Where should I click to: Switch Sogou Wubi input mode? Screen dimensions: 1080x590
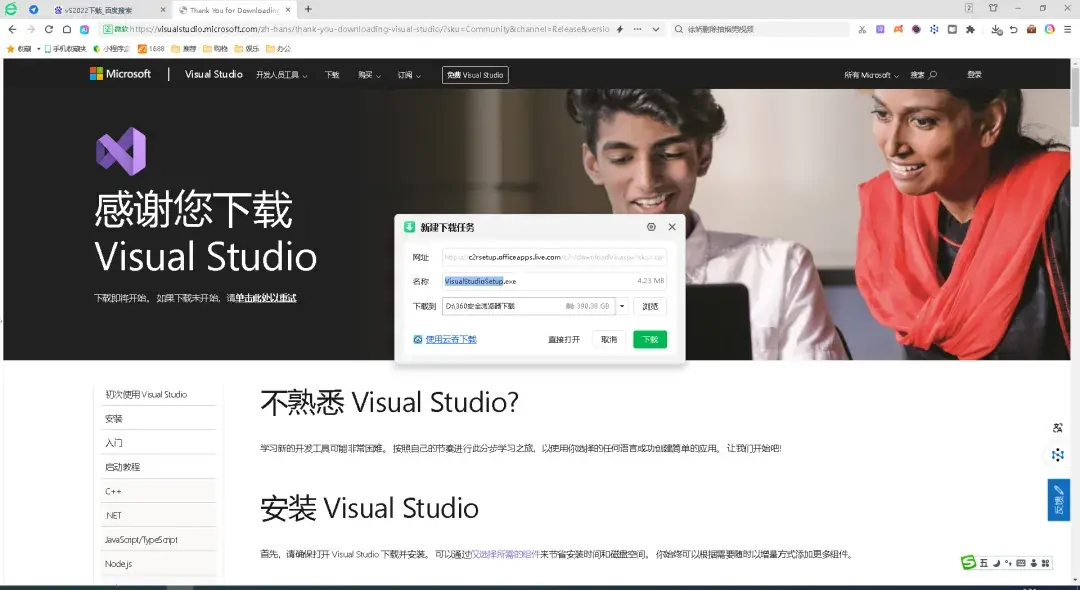(x=984, y=562)
